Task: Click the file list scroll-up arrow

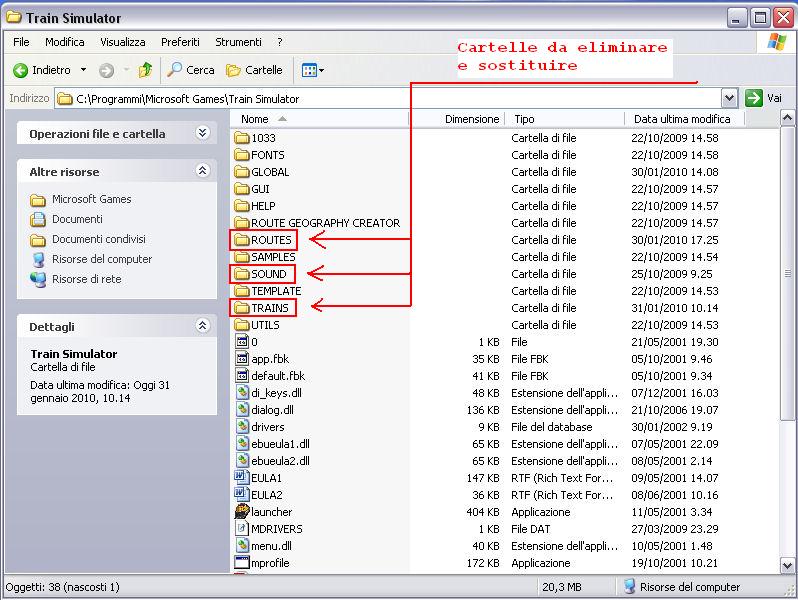Action: pyautogui.click(x=787, y=118)
